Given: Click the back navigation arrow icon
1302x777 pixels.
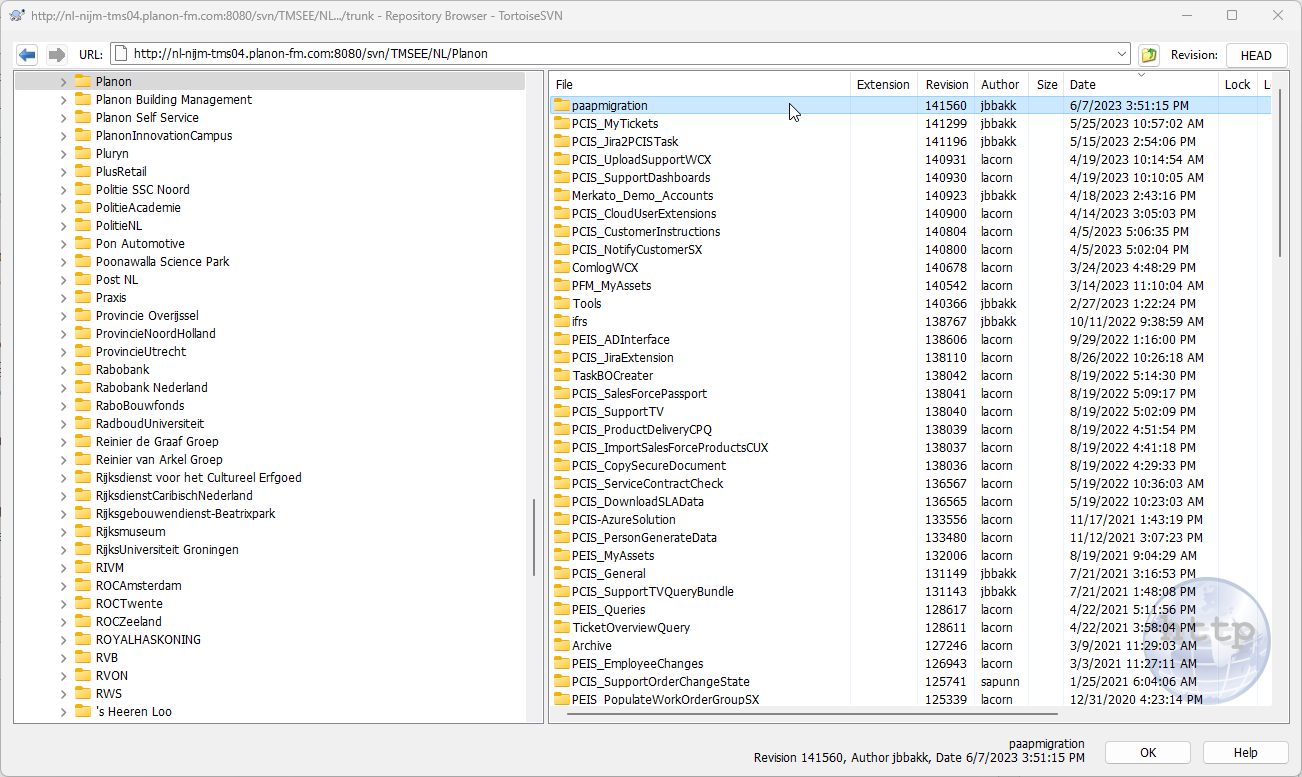Looking at the screenshot, I should pyautogui.click(x=28, y=54).
